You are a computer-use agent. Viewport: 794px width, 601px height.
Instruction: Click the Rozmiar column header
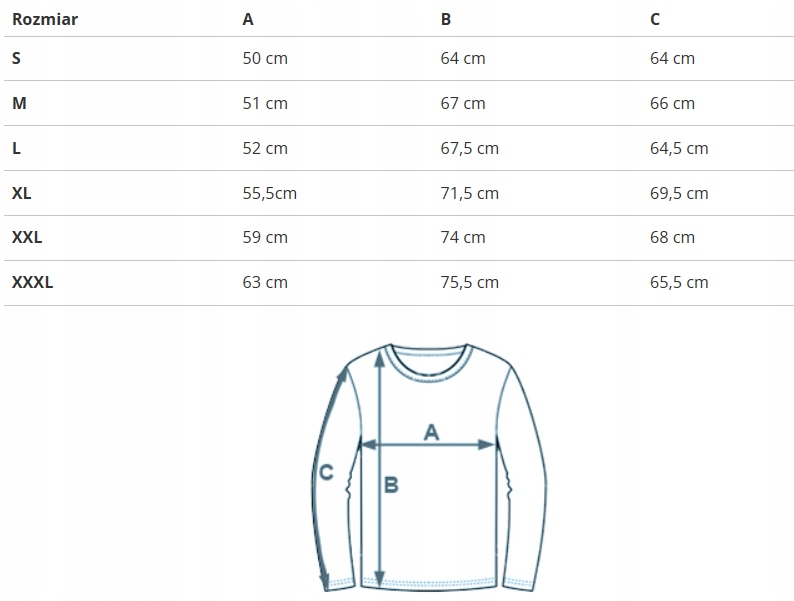45,19
